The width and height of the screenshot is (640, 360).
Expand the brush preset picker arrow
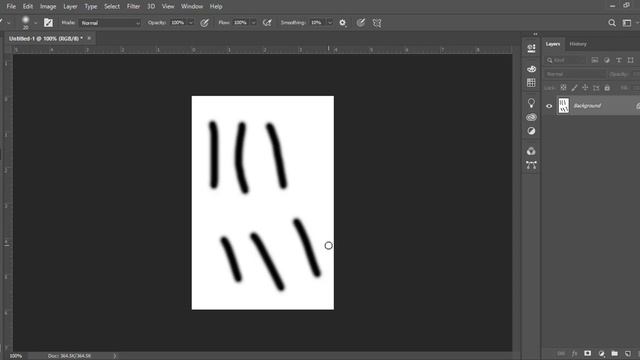tap(36, 23)
